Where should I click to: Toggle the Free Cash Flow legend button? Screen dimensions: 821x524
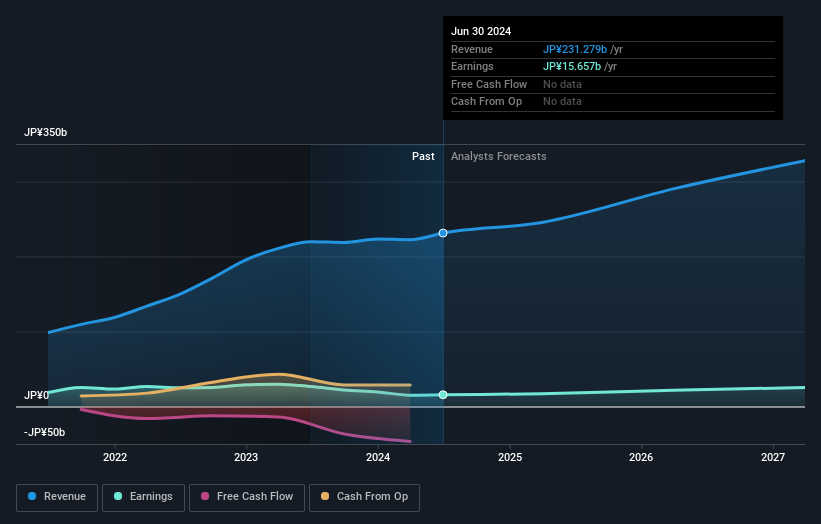247,497
